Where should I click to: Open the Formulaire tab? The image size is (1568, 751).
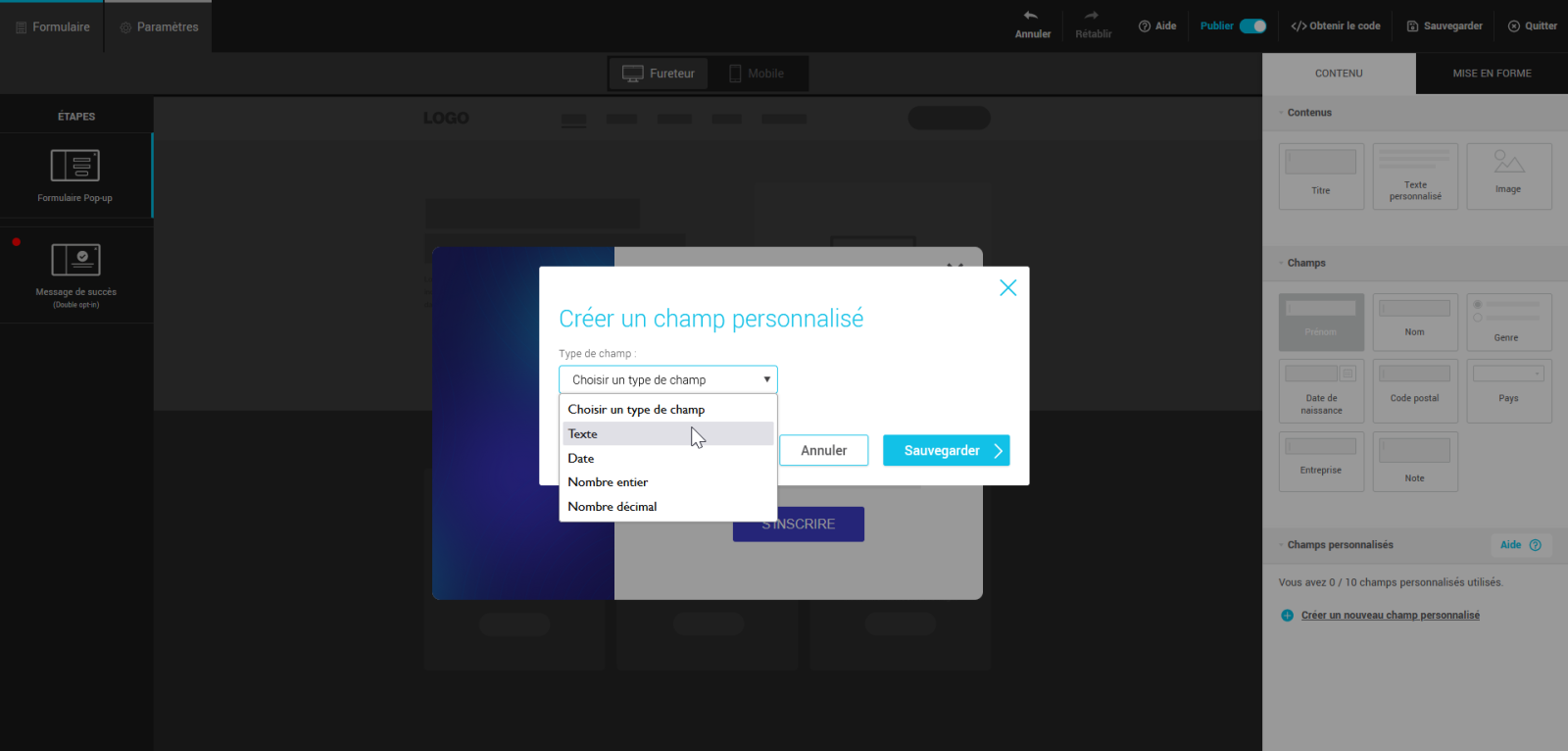[x=53, y=26]
